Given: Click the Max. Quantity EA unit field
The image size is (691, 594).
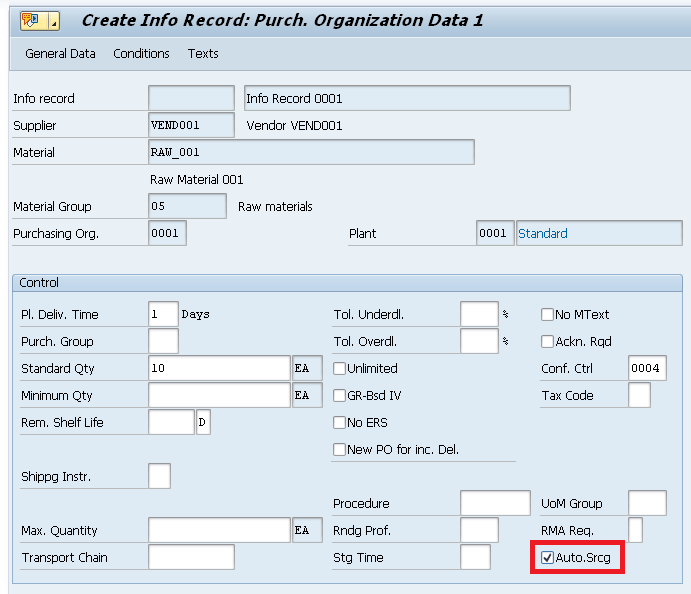Looking at the screenshot, I should coord(307,530).
